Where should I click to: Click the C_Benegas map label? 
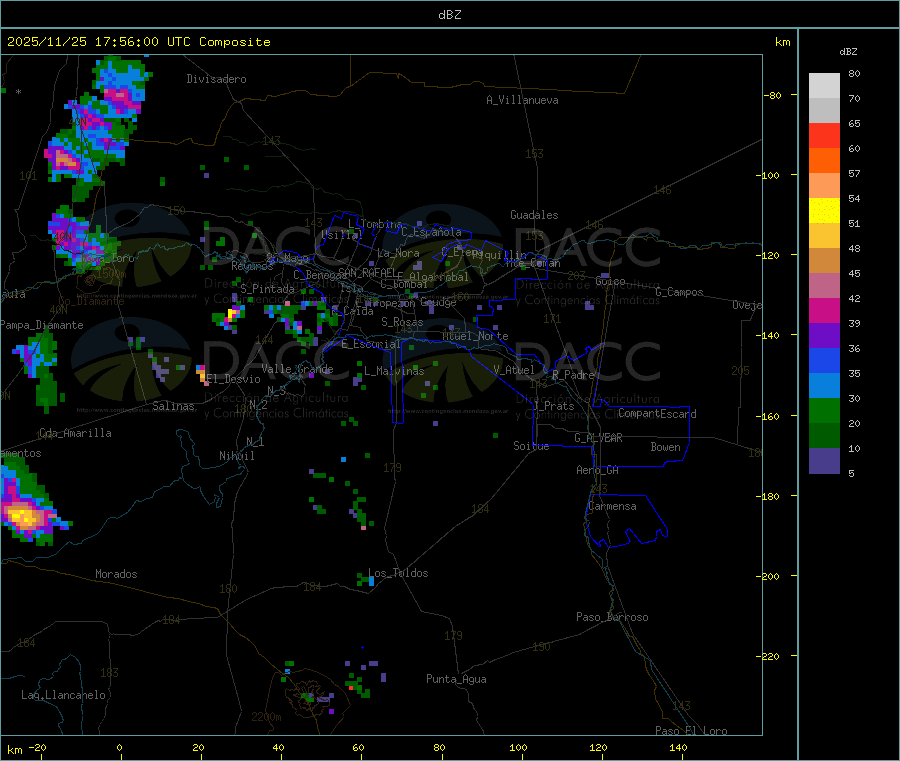coord(320,275)
